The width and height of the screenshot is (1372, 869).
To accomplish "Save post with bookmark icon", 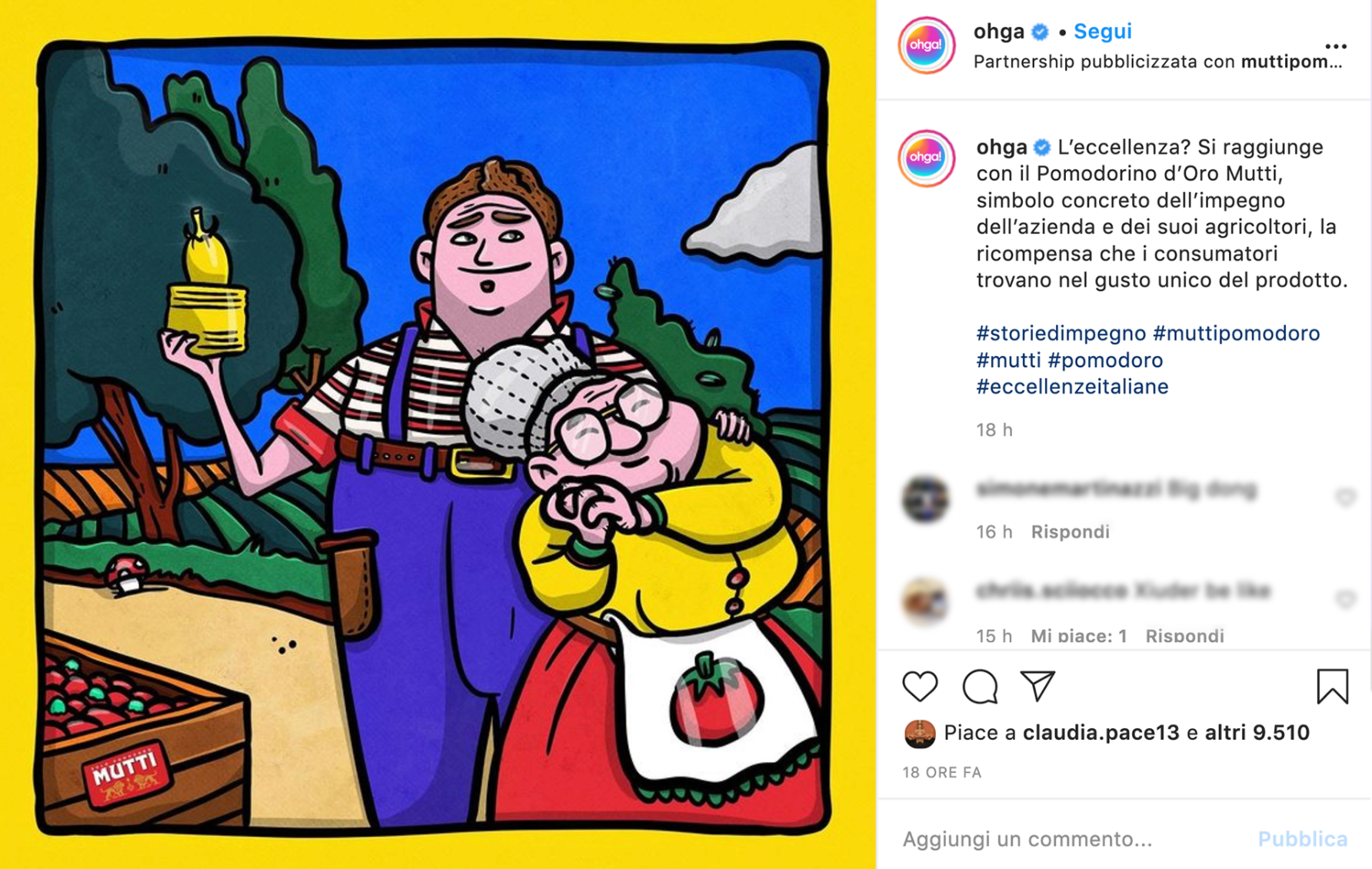I will pos(1332,686).
